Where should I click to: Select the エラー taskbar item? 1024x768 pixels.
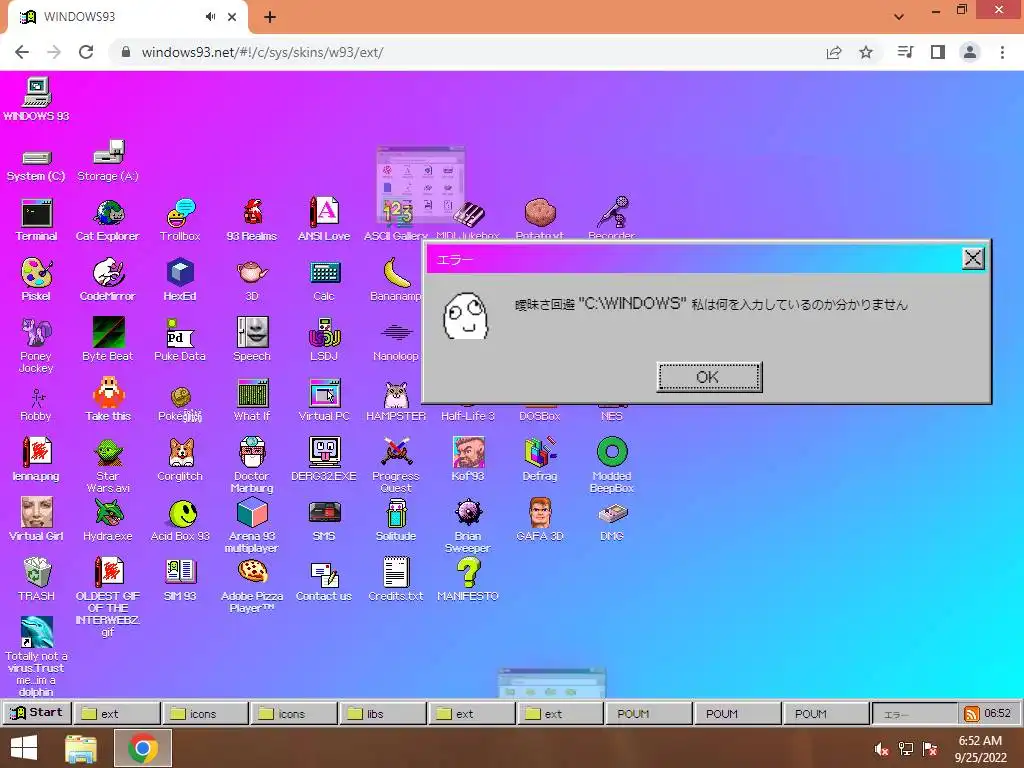click(x=914, y=714)
